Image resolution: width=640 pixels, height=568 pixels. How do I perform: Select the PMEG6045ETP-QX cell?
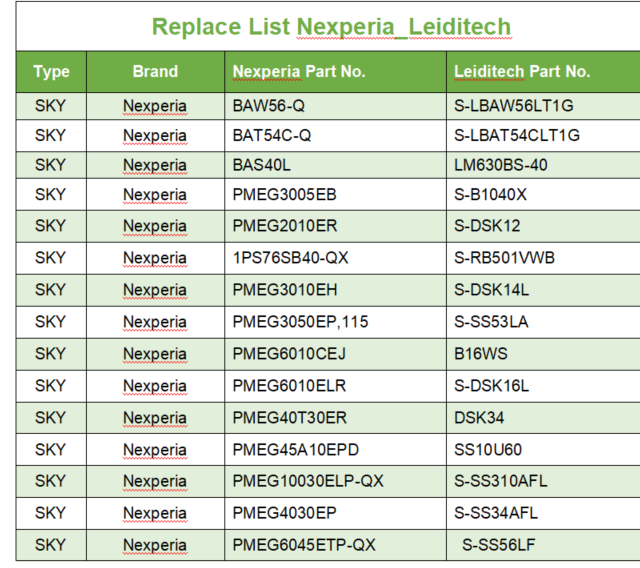(336, 545)
